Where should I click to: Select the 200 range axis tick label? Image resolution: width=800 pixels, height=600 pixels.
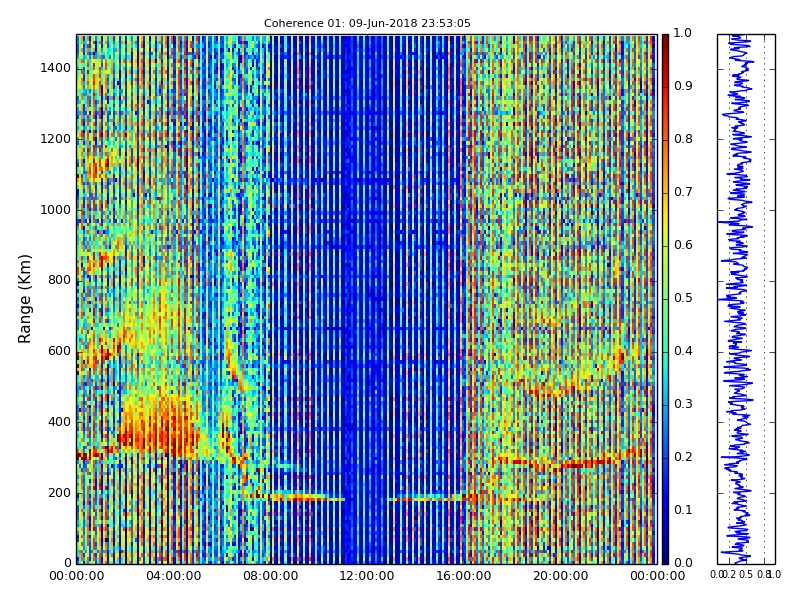click(x=60, y=493)
